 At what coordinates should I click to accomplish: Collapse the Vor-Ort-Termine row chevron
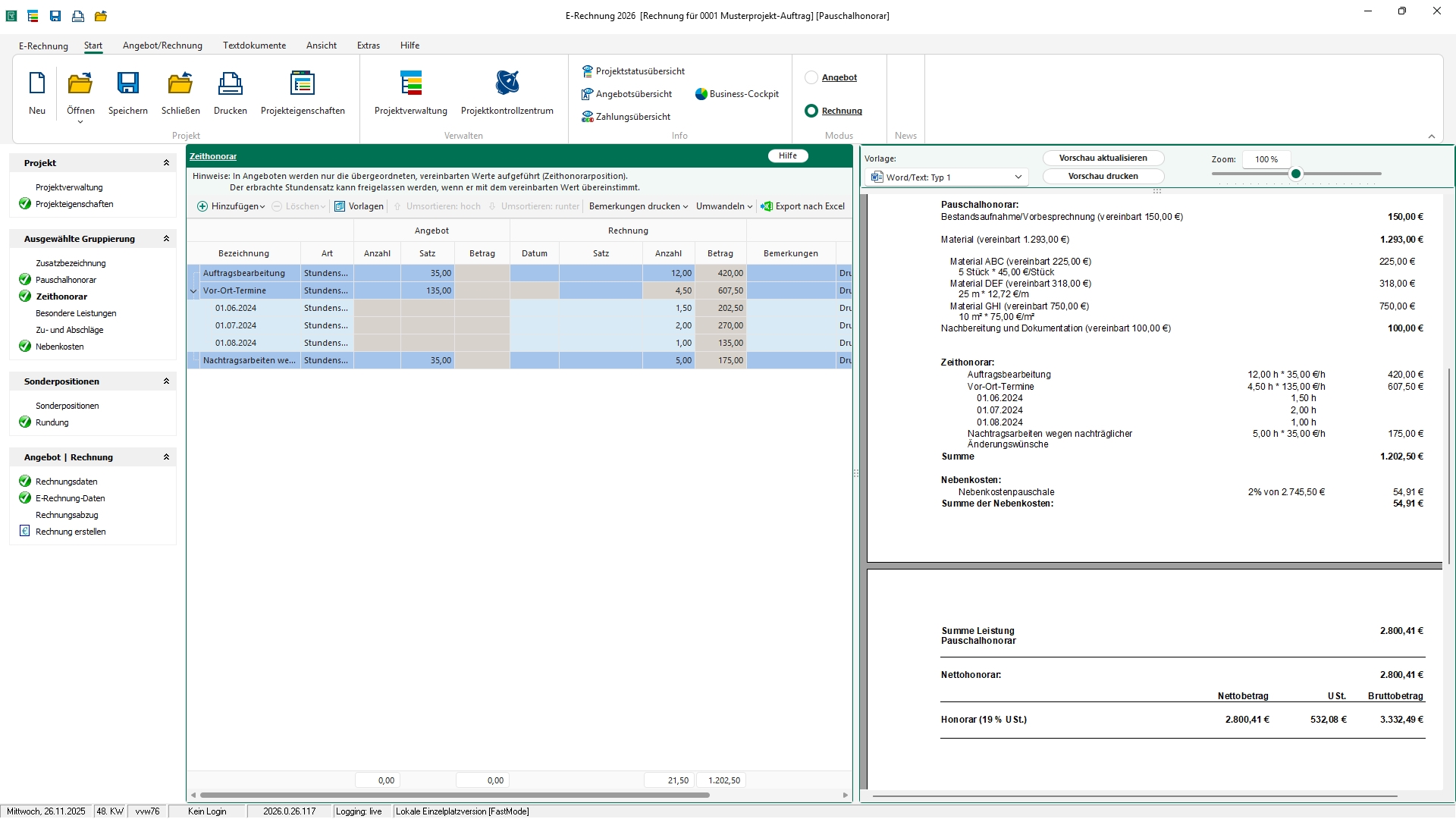(193, 290)
